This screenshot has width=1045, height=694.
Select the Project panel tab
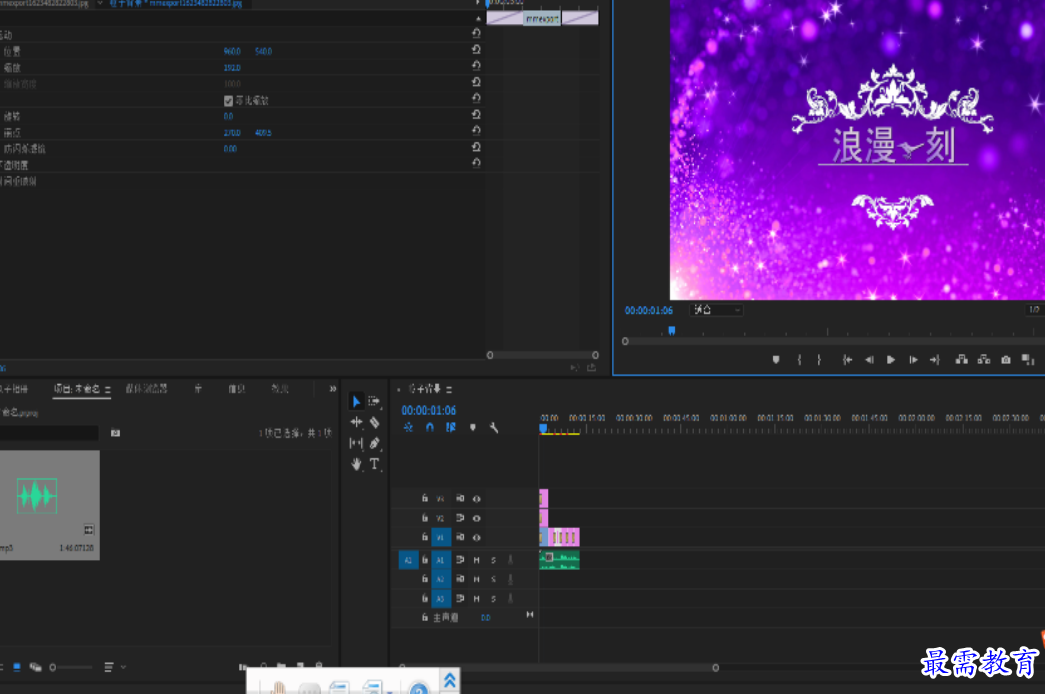click(77, 389)
